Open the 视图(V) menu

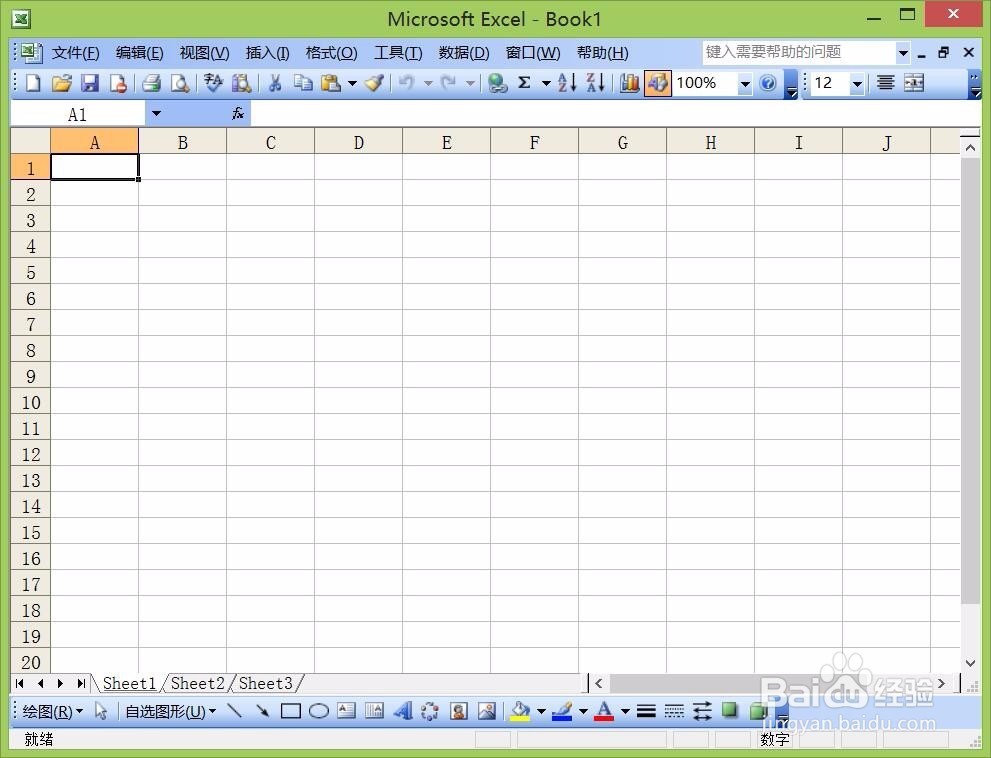tap(204, 52)
